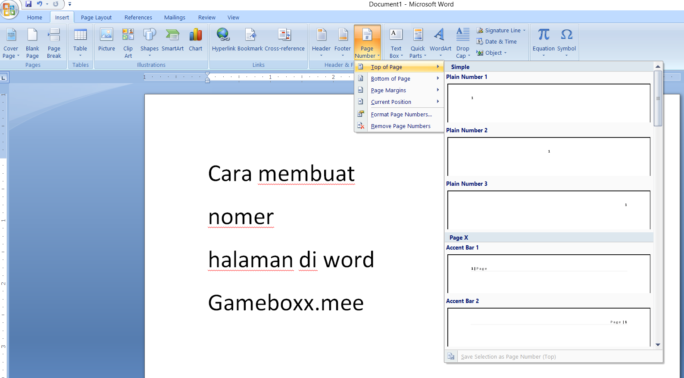This screenshot has height=378, width=684.
Task: Insert a Symbol
Action: (566, 43)
